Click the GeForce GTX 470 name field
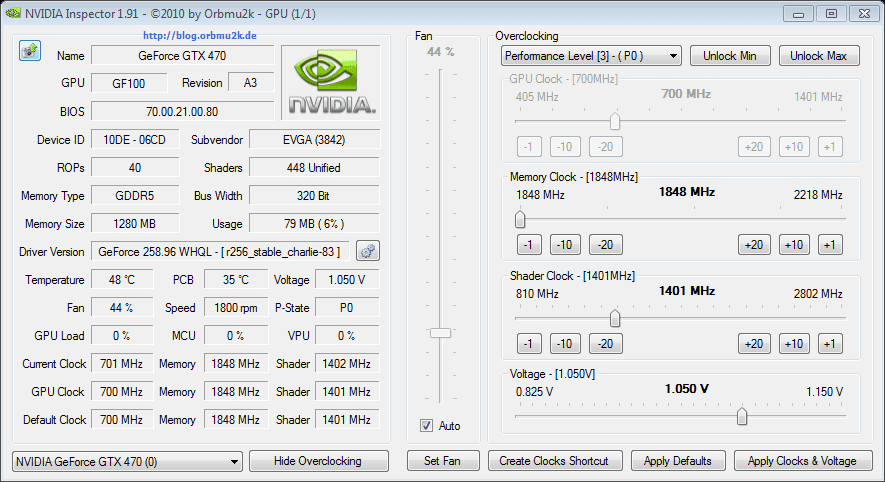The width and height of the screenshot is (885, 482). point(182,55)
